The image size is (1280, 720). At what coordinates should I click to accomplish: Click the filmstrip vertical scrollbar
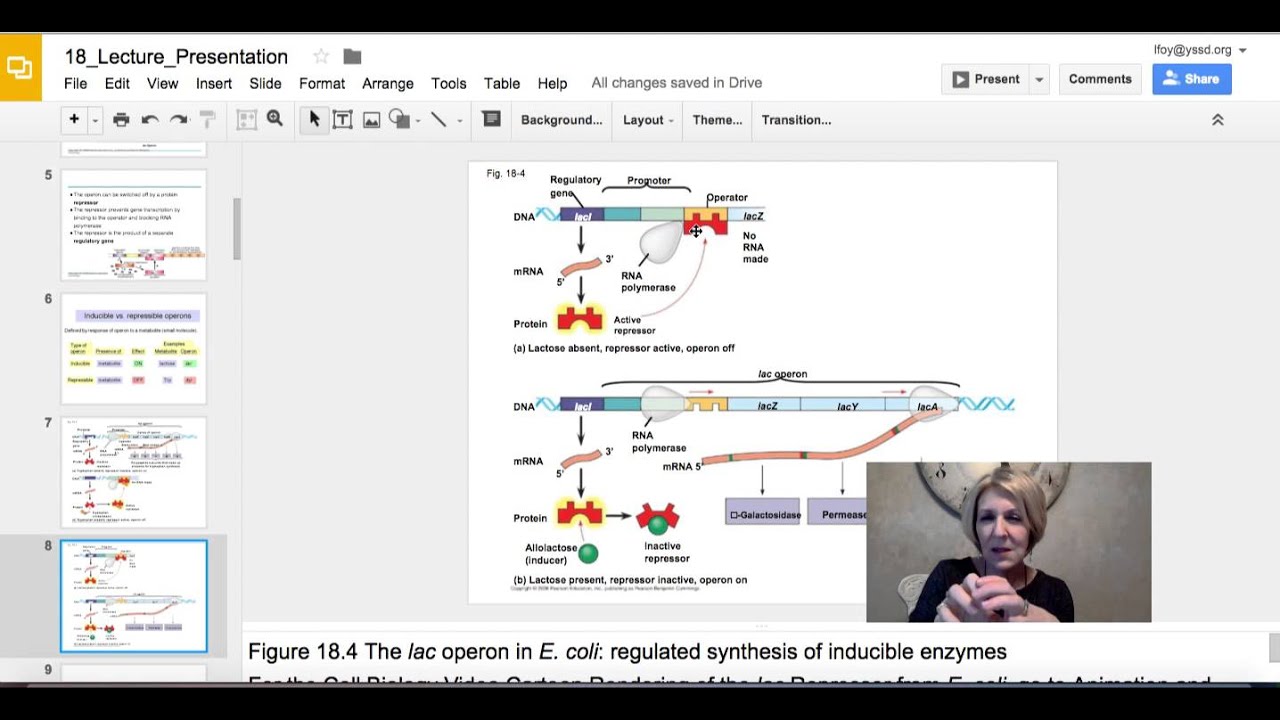237,229
